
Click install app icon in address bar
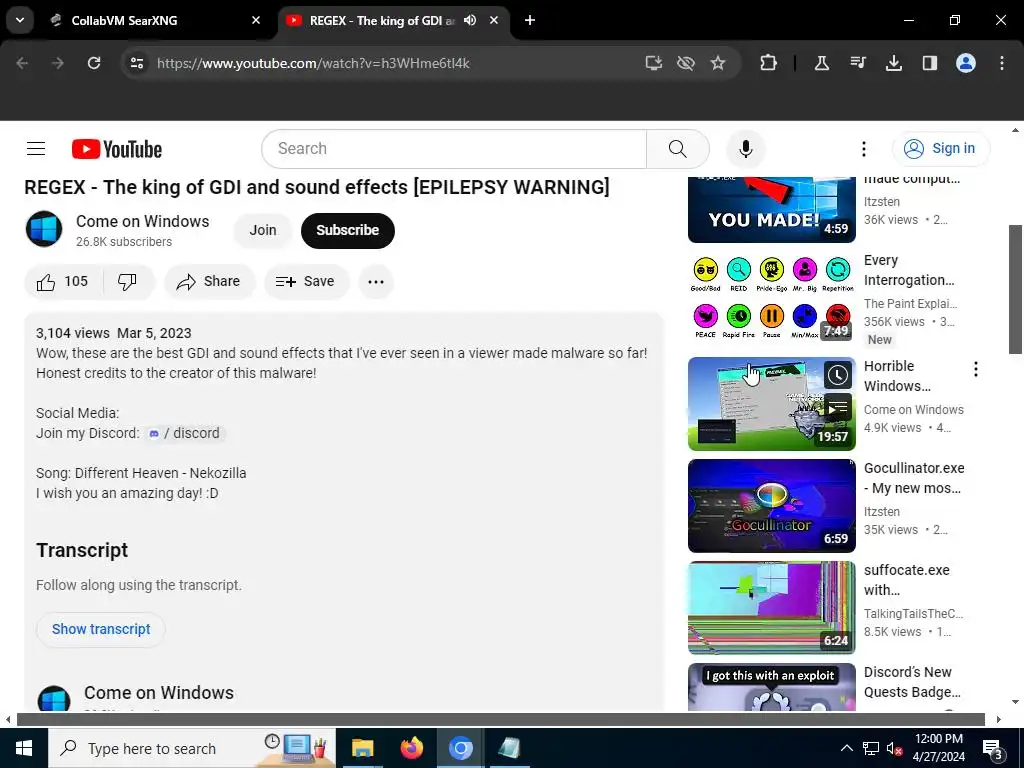pos(653,63)
